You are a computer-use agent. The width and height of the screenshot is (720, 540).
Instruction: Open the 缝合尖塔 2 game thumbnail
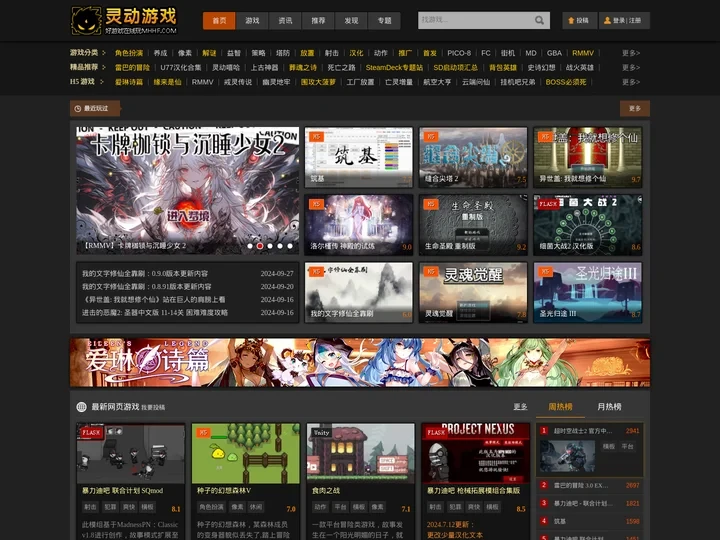click(x=473, y=158)
